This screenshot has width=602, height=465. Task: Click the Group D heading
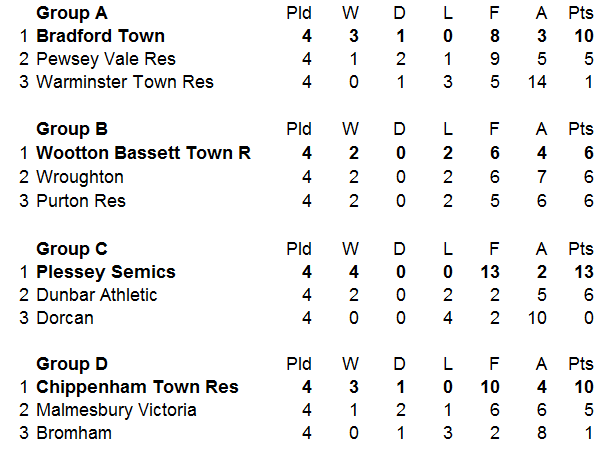coord(71,364)
